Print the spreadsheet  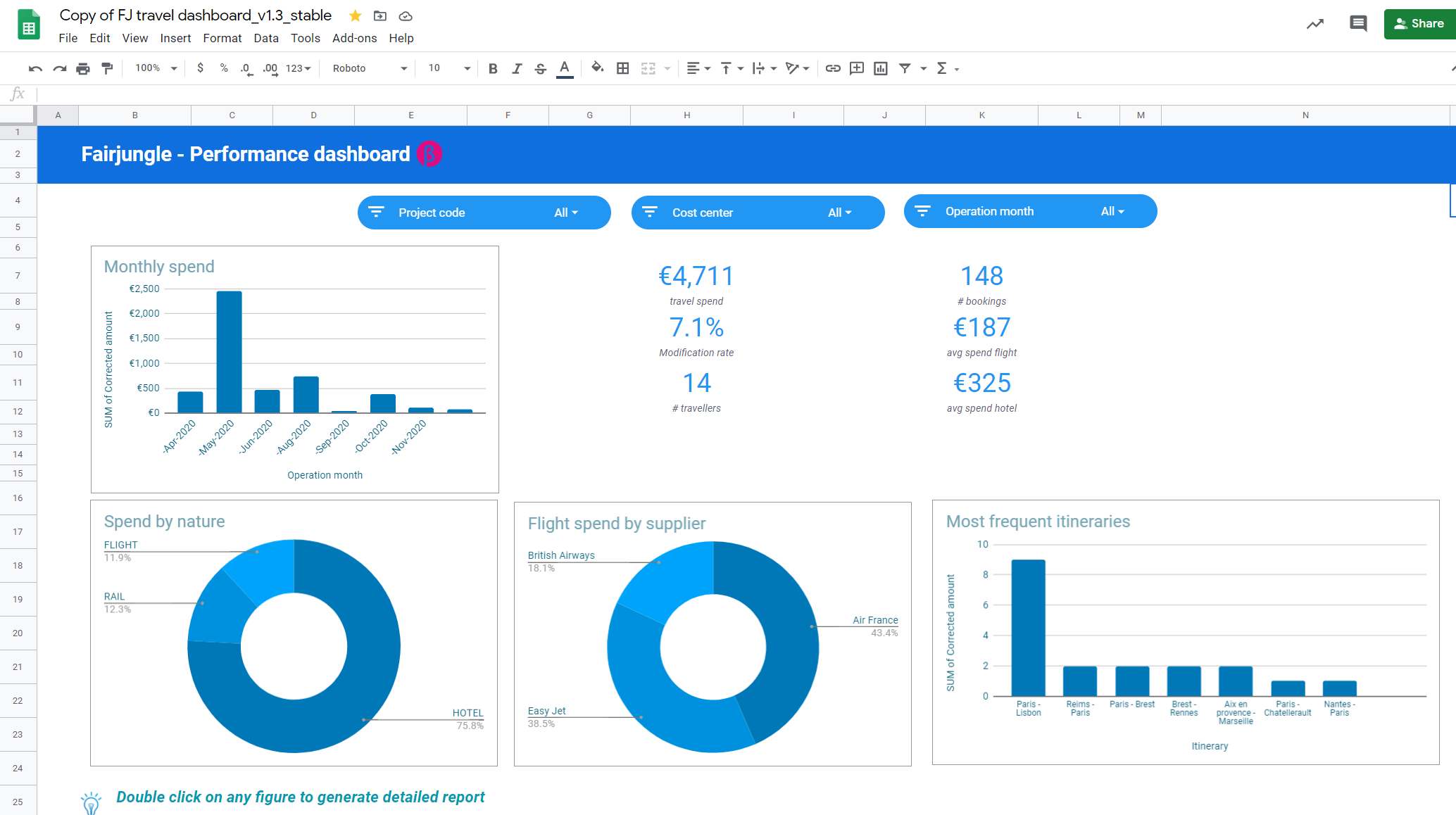pos(83,68)
